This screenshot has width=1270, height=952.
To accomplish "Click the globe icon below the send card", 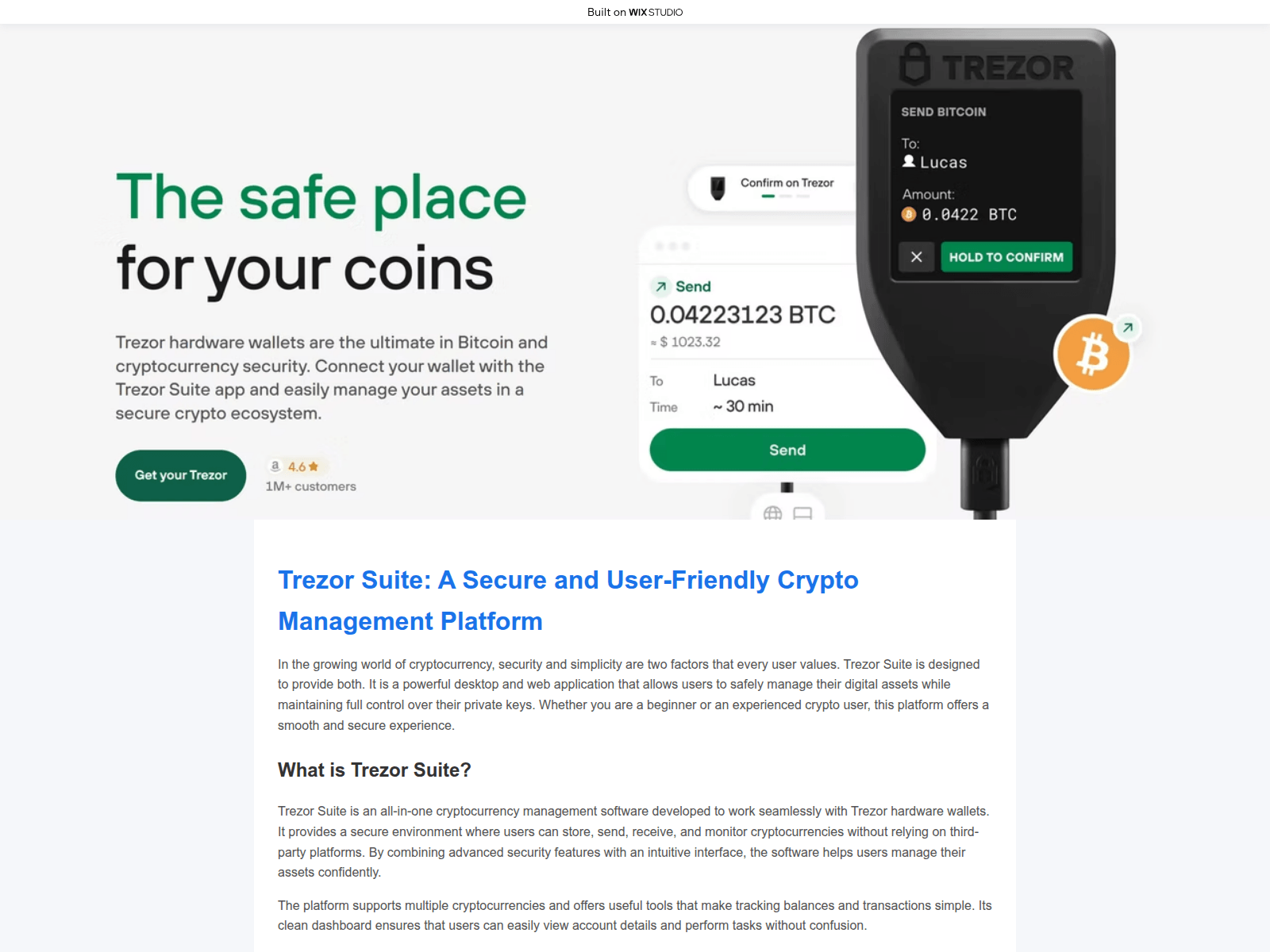I will 772,513.
